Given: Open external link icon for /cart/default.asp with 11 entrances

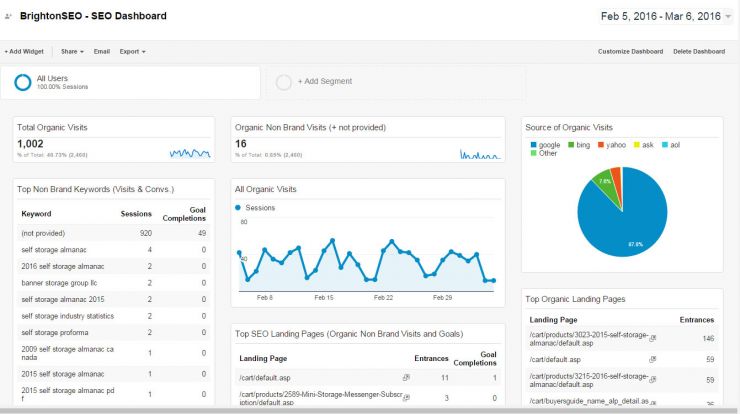Looking at the screenshot, I should point(406,378).
